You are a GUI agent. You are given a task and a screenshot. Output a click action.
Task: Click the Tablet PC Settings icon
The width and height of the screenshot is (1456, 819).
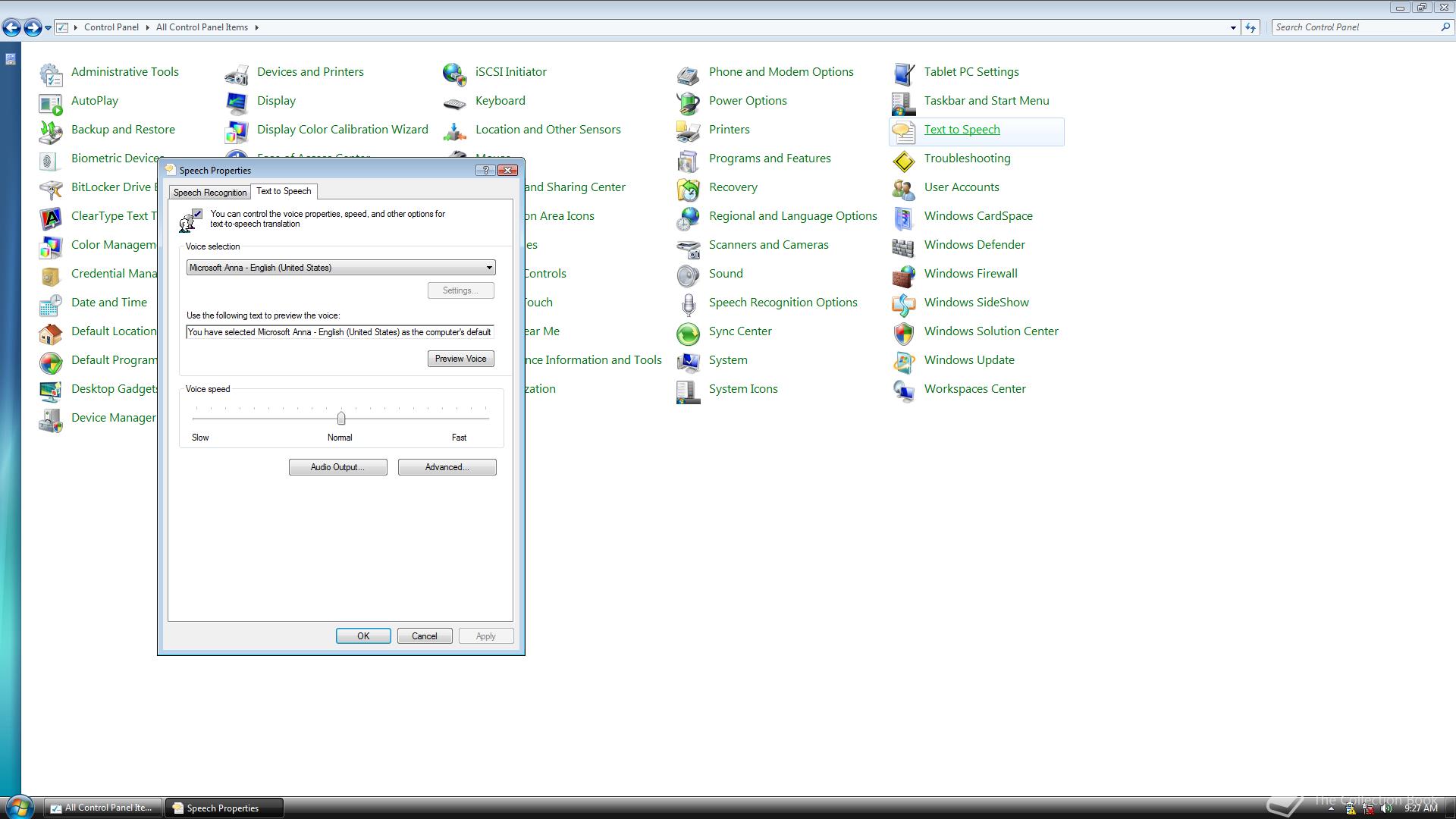[x=904, y=74]
